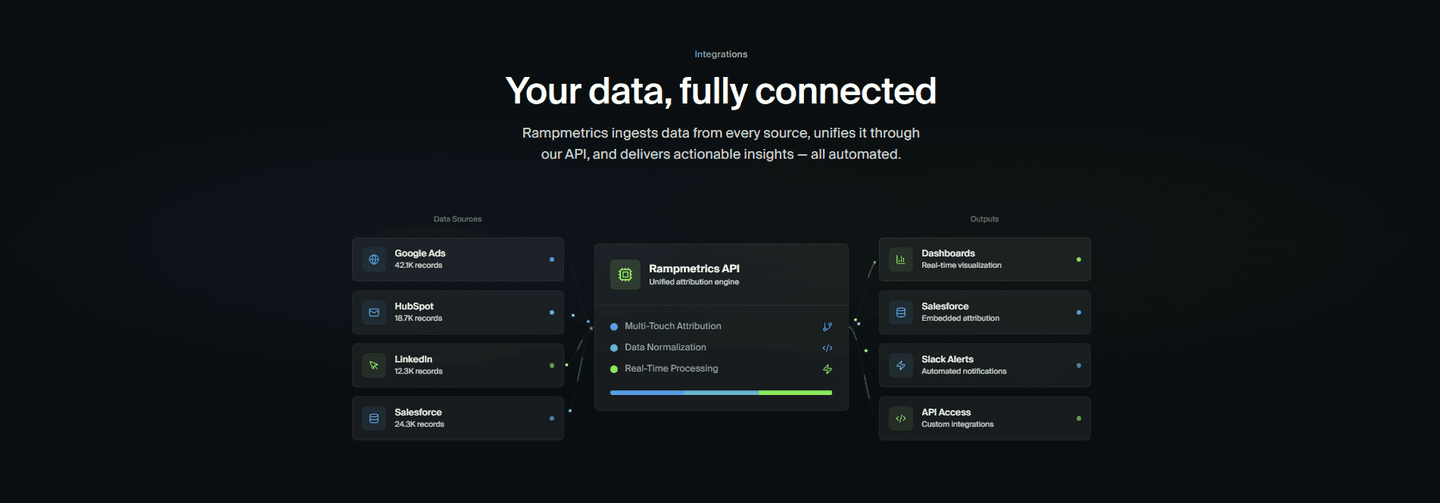1440x503 pixels.
Task: Click the paragraph starting 'Rampmetrics ingests data'
Action: 721,144
